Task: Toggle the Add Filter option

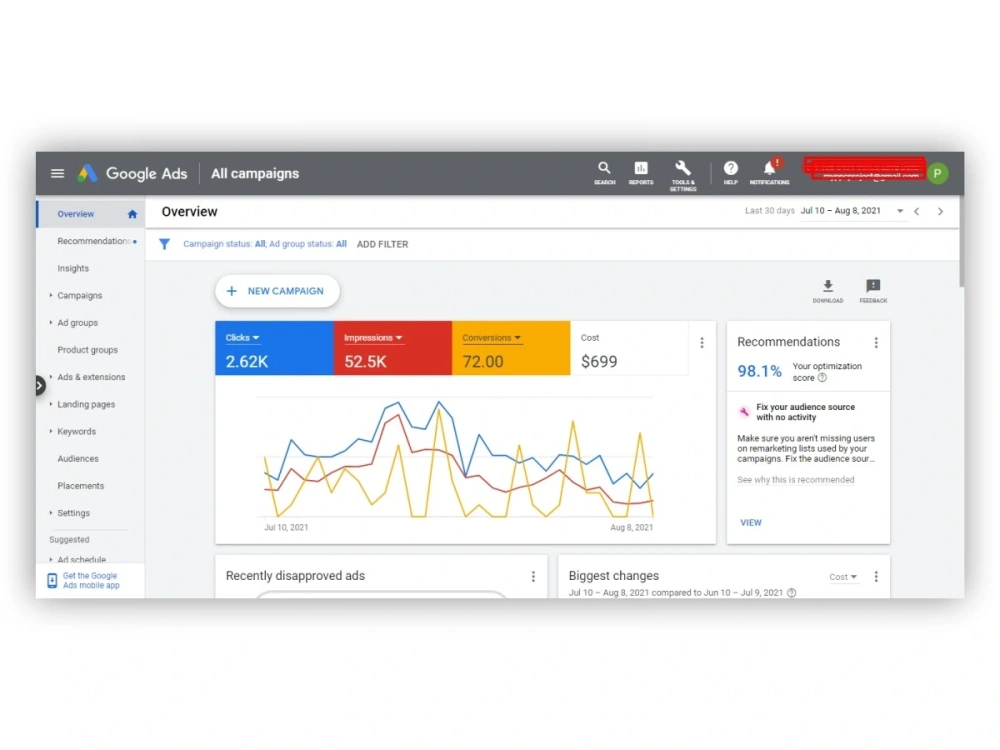Action: tap(382, 243)
